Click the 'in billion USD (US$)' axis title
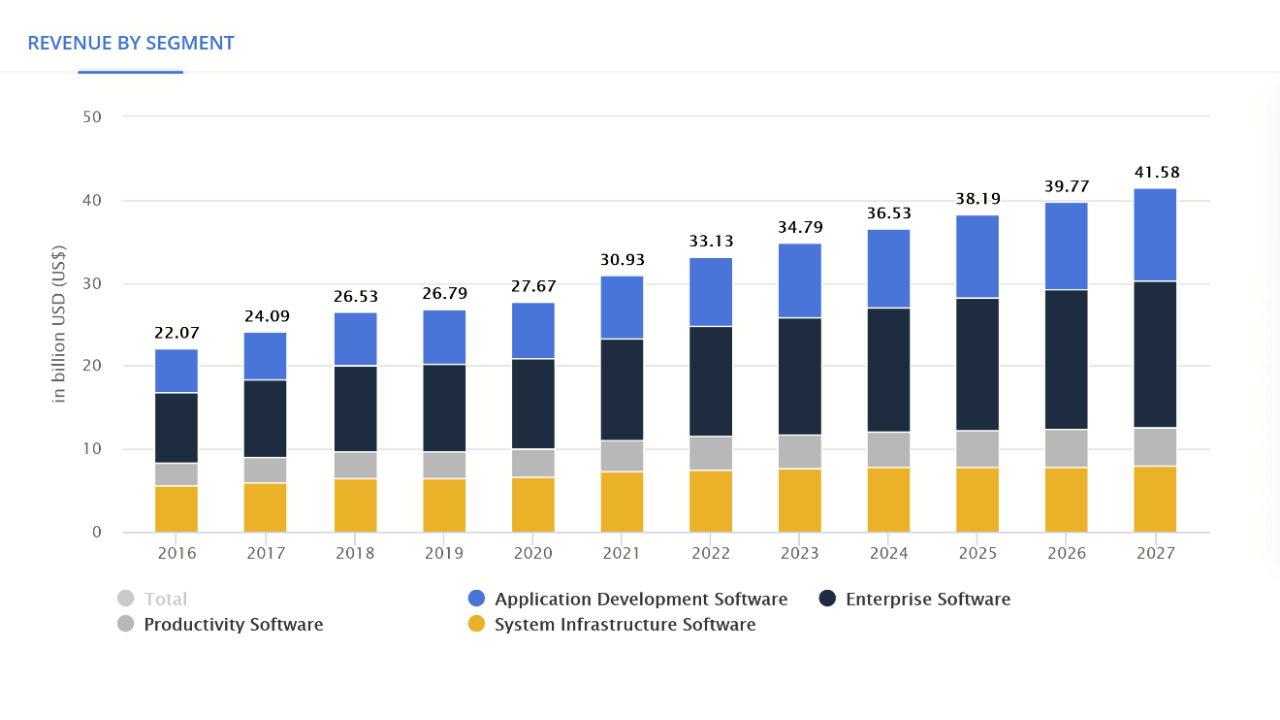The image size is (1280, 720). tap(59, 324)
